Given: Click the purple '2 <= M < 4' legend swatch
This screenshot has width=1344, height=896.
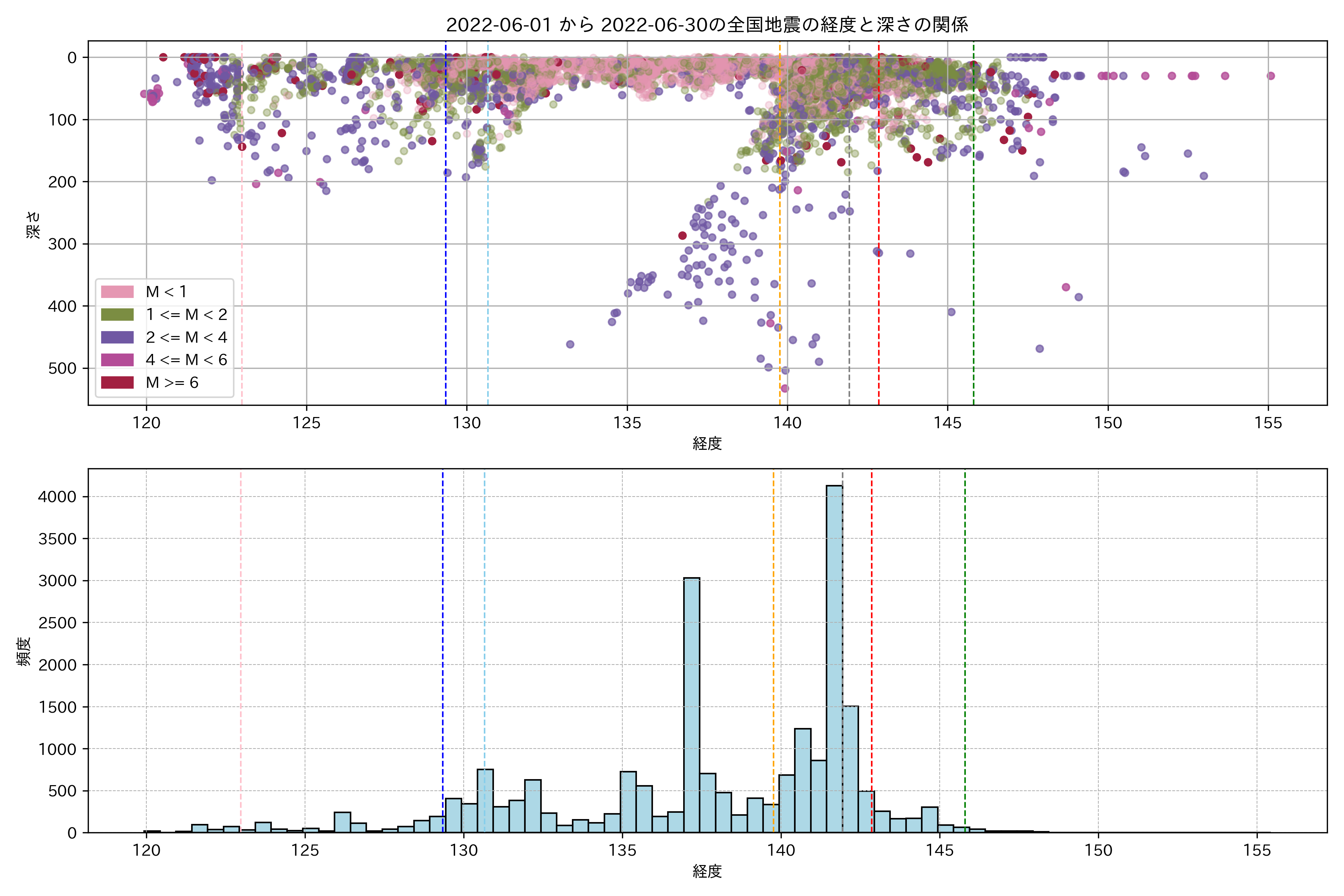Looking at the screenshot, I should tap(117, 337).
